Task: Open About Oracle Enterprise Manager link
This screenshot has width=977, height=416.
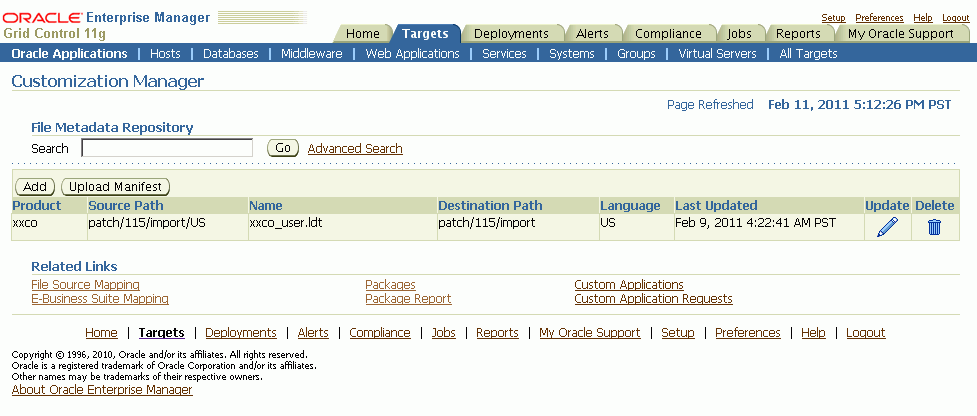Action: 102,390
